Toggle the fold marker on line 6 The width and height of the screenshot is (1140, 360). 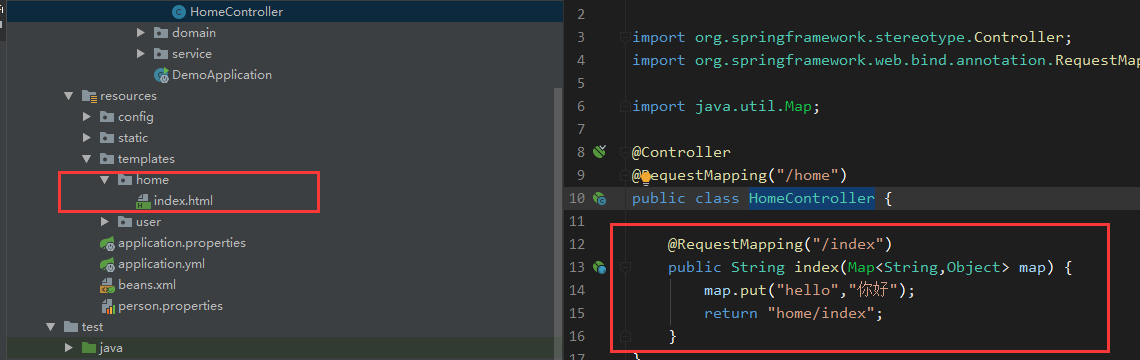[624, 106]
